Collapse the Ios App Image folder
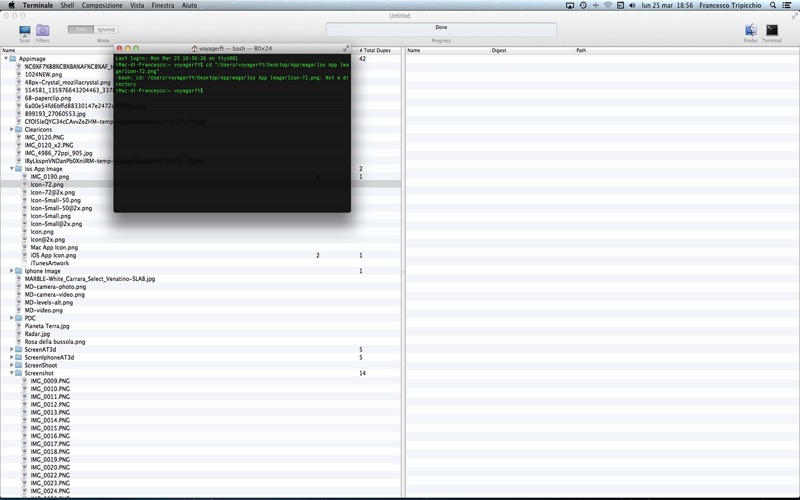Image resolution: width=800 pixels, height=500 pixels. [x=11, y=169]
